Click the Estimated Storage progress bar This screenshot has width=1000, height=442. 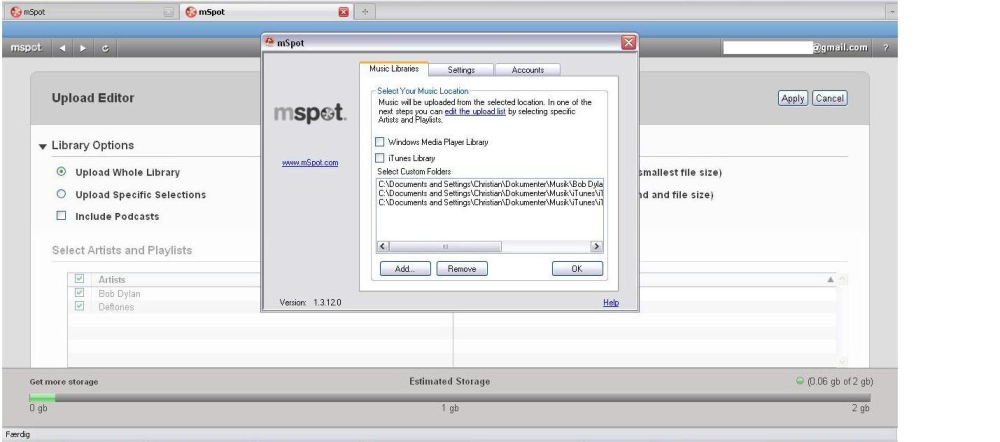(450, 397)
